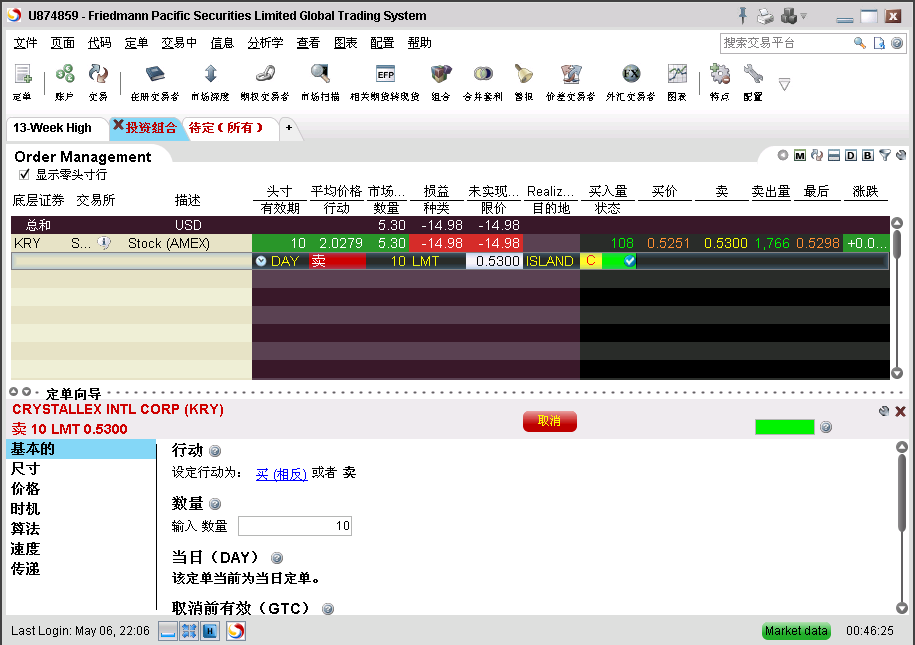This screenshot has width=915, height=645.
Task: Expand the toolbar overflow triangle after 配置
Action: point(784,84)
